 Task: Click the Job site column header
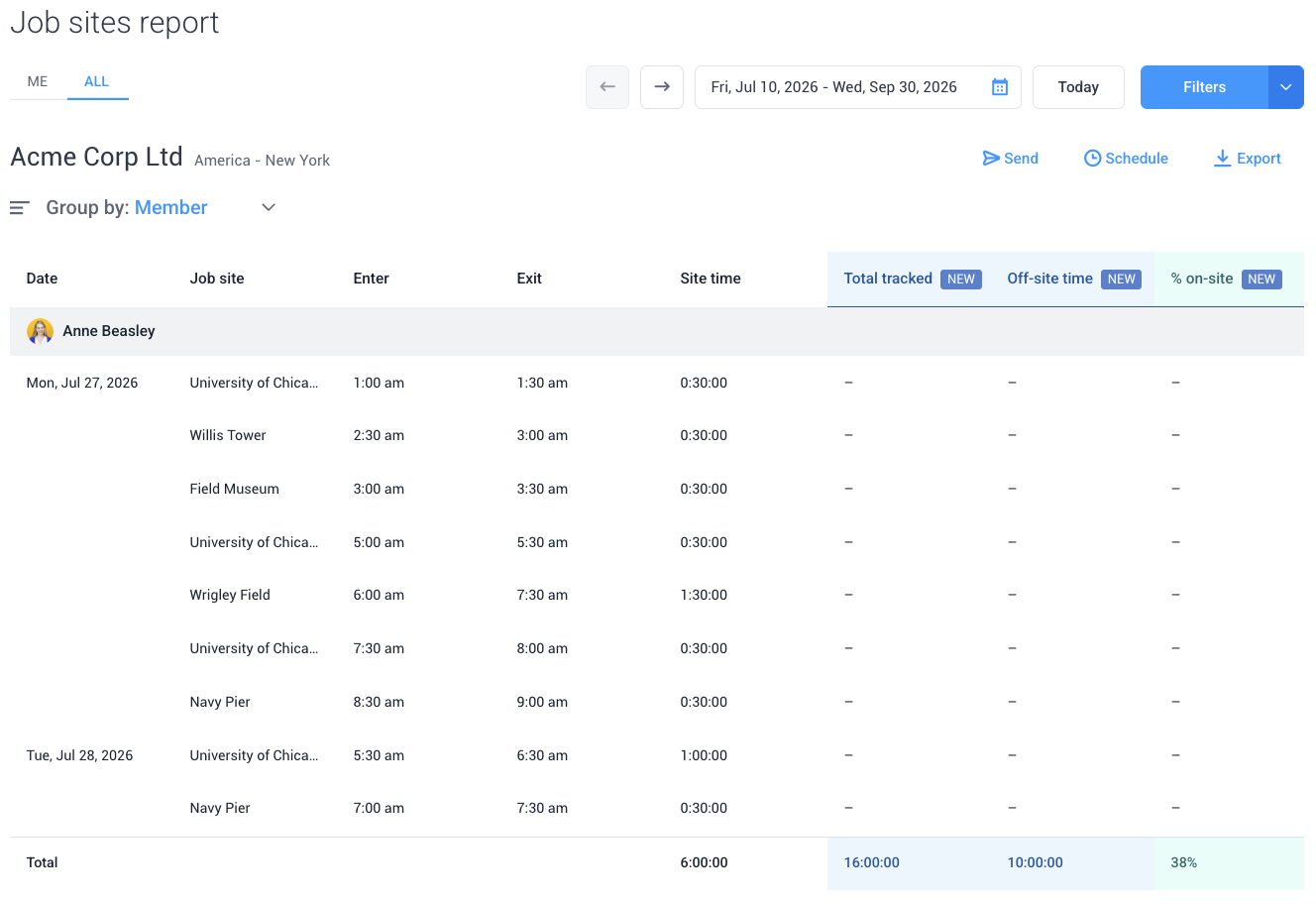click(217, 279)
